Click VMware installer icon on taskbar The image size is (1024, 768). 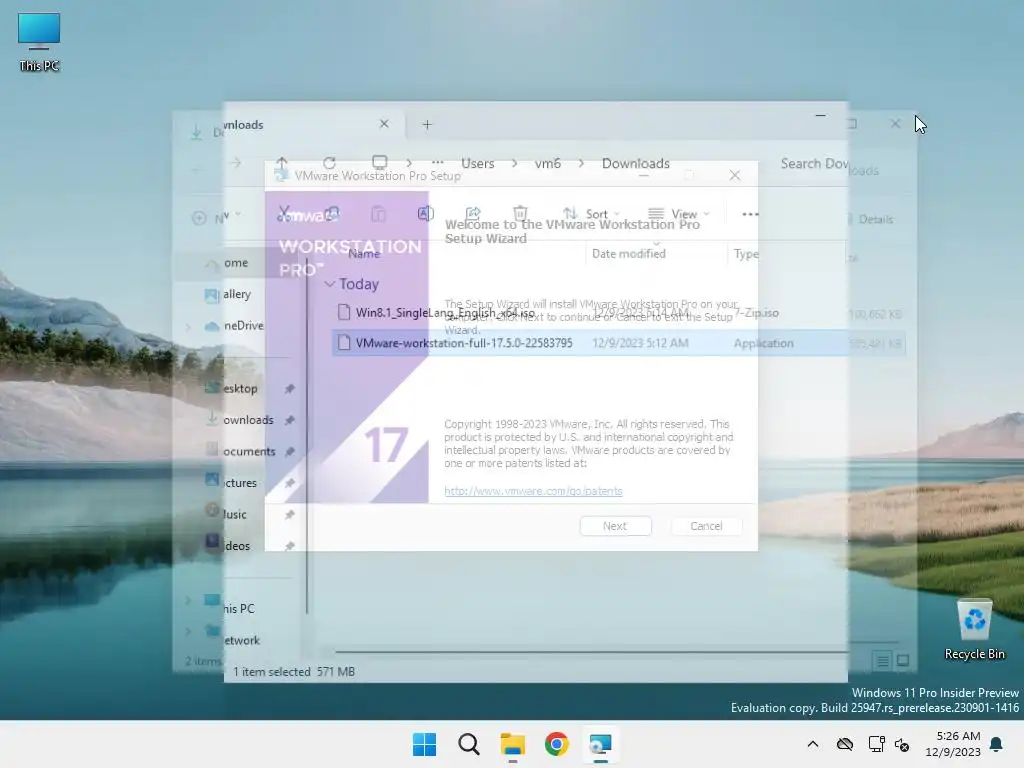click(600, 744)
